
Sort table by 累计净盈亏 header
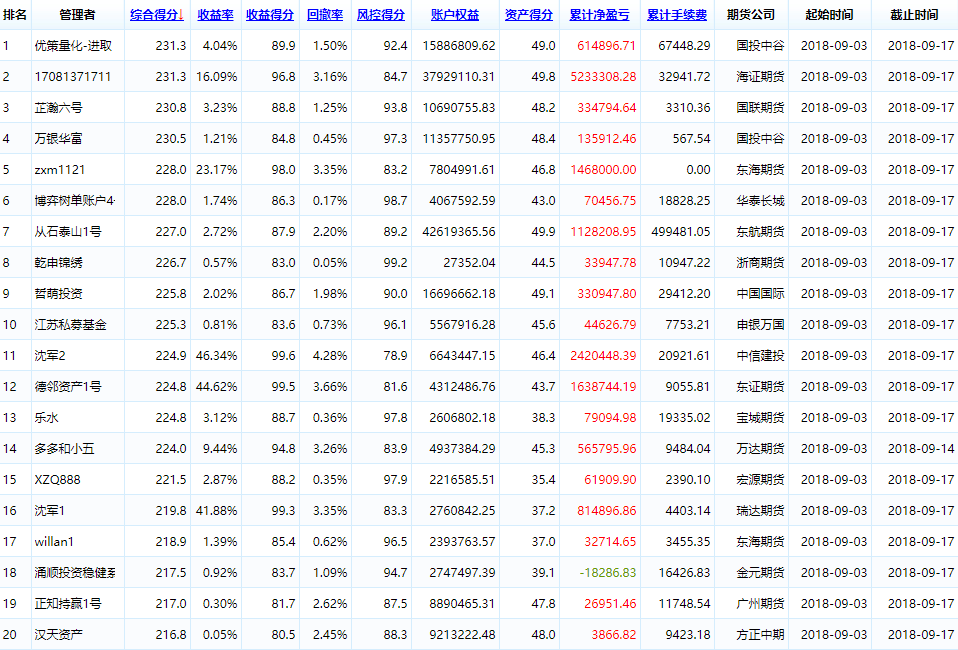pyautogui.click(x=599, y=15)
